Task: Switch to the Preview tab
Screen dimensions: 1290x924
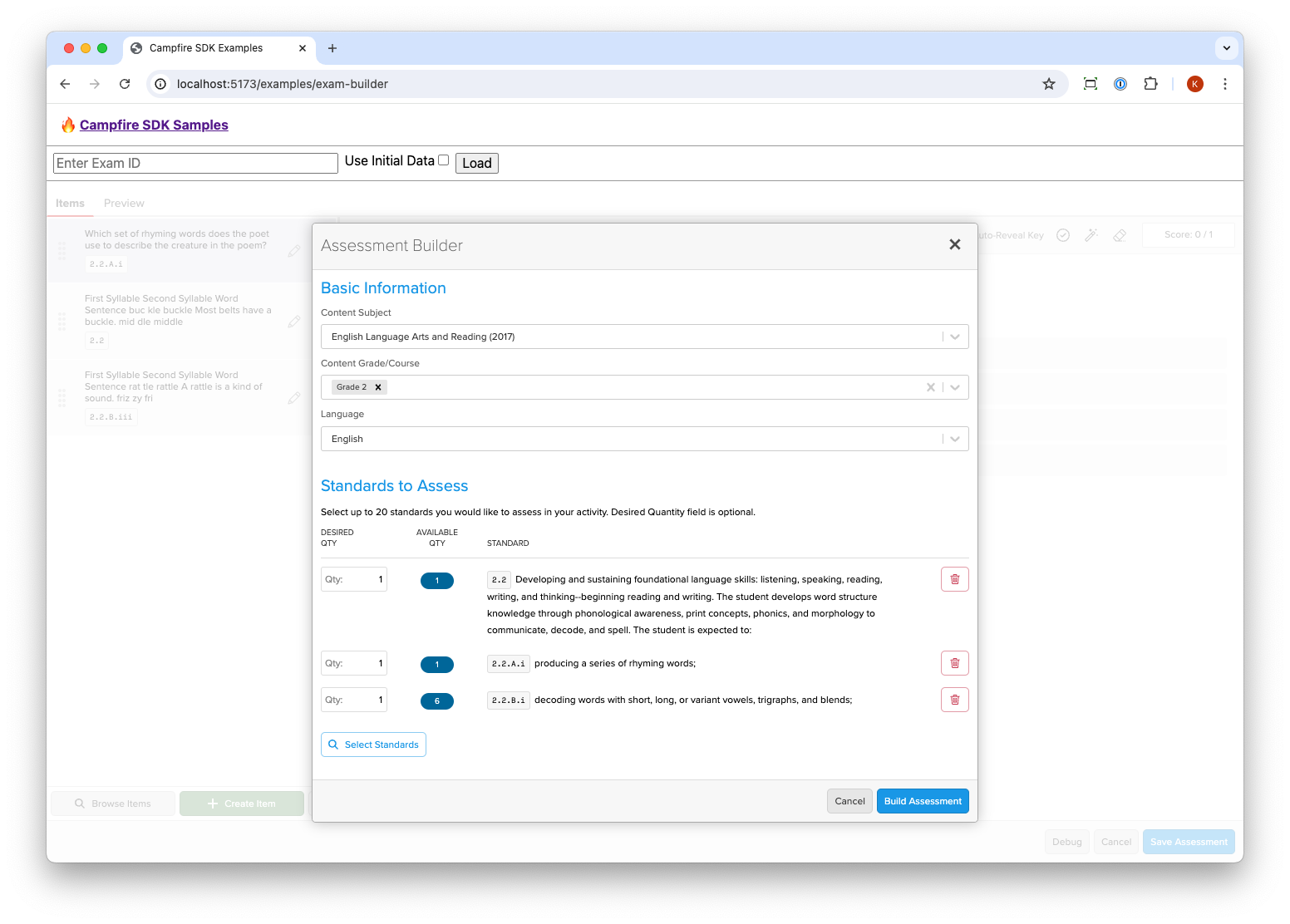Action: [124, 204]
